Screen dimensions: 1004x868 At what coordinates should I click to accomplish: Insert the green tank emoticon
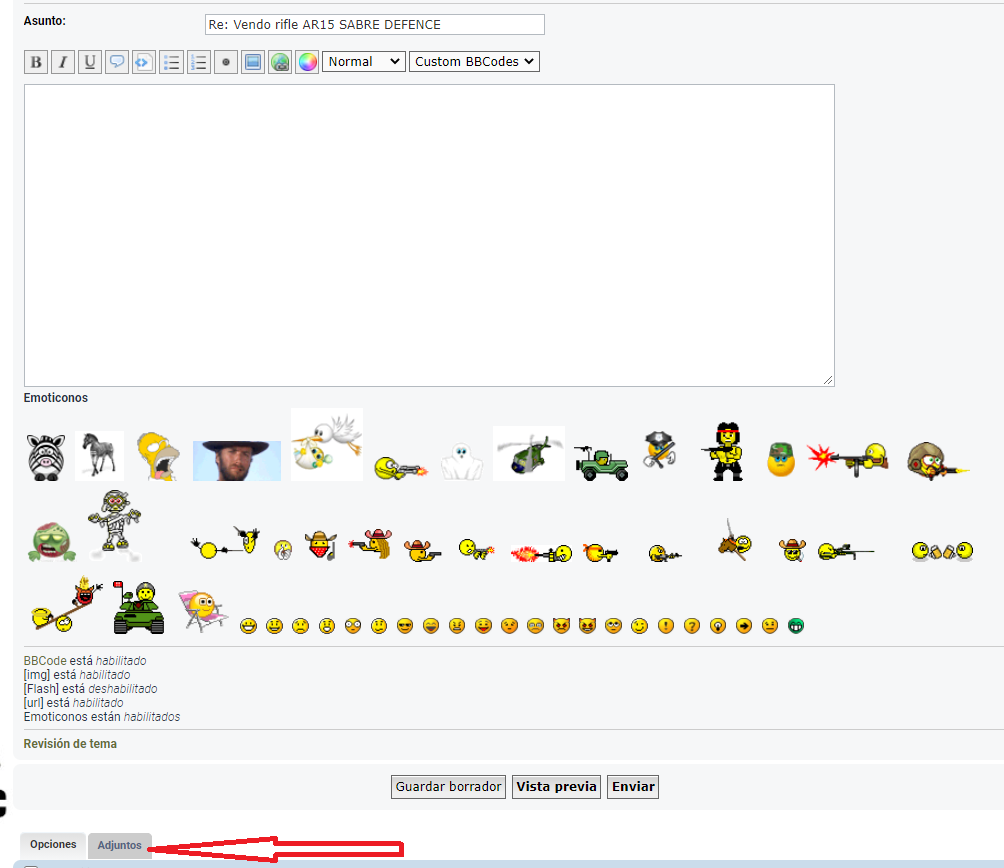[x=138, y=608]
